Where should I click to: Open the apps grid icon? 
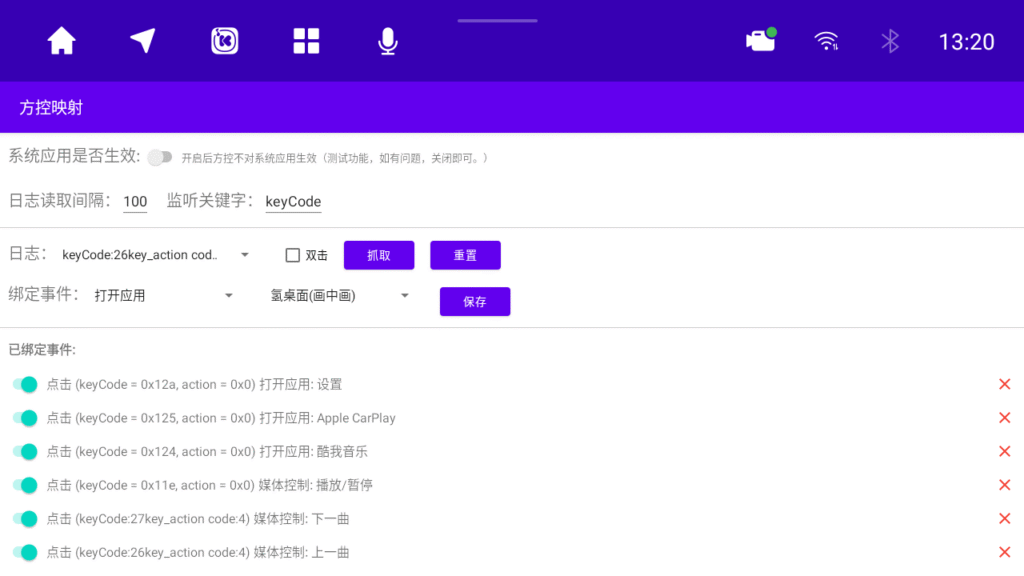click(x=306, y=41)
